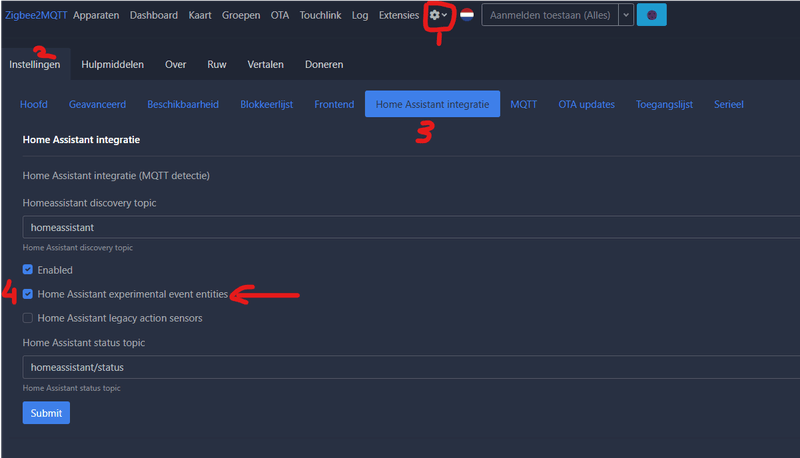This screenshot has width=800, height=458.
Task: Open Frontend settings section
Action: click(x=334, y=104)
